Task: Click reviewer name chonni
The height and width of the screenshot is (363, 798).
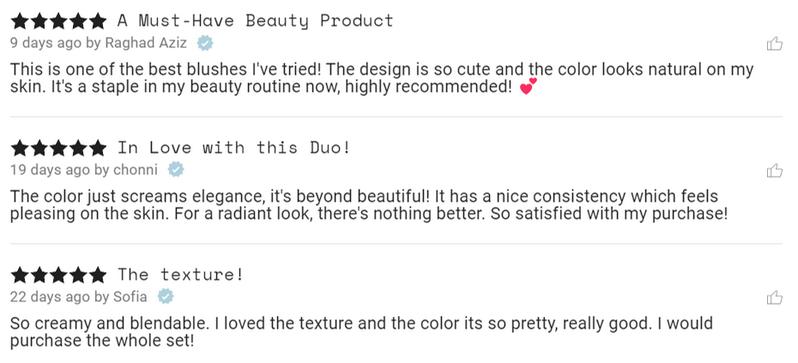Action: pos(135,170)
